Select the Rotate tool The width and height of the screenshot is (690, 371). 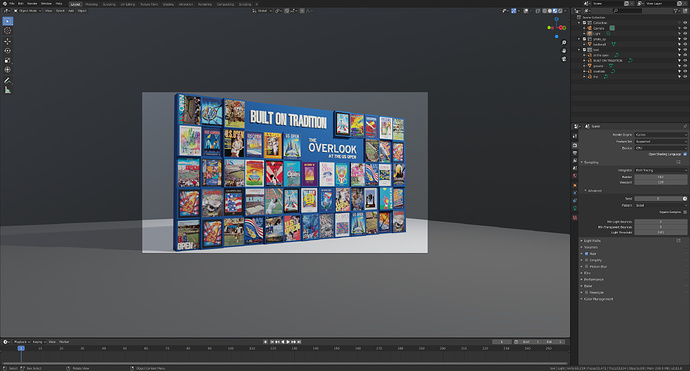(7, 51)
